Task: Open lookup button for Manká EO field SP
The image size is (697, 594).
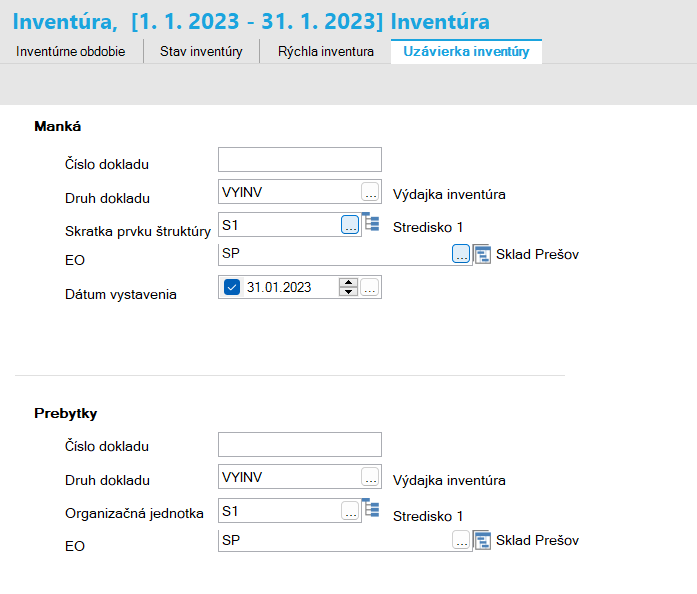Action: 461,253
